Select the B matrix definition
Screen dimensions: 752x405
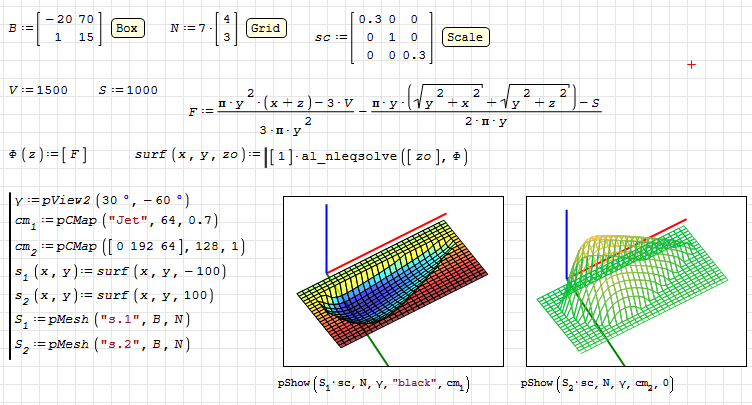pyautogui.click(x=54, y=28)
